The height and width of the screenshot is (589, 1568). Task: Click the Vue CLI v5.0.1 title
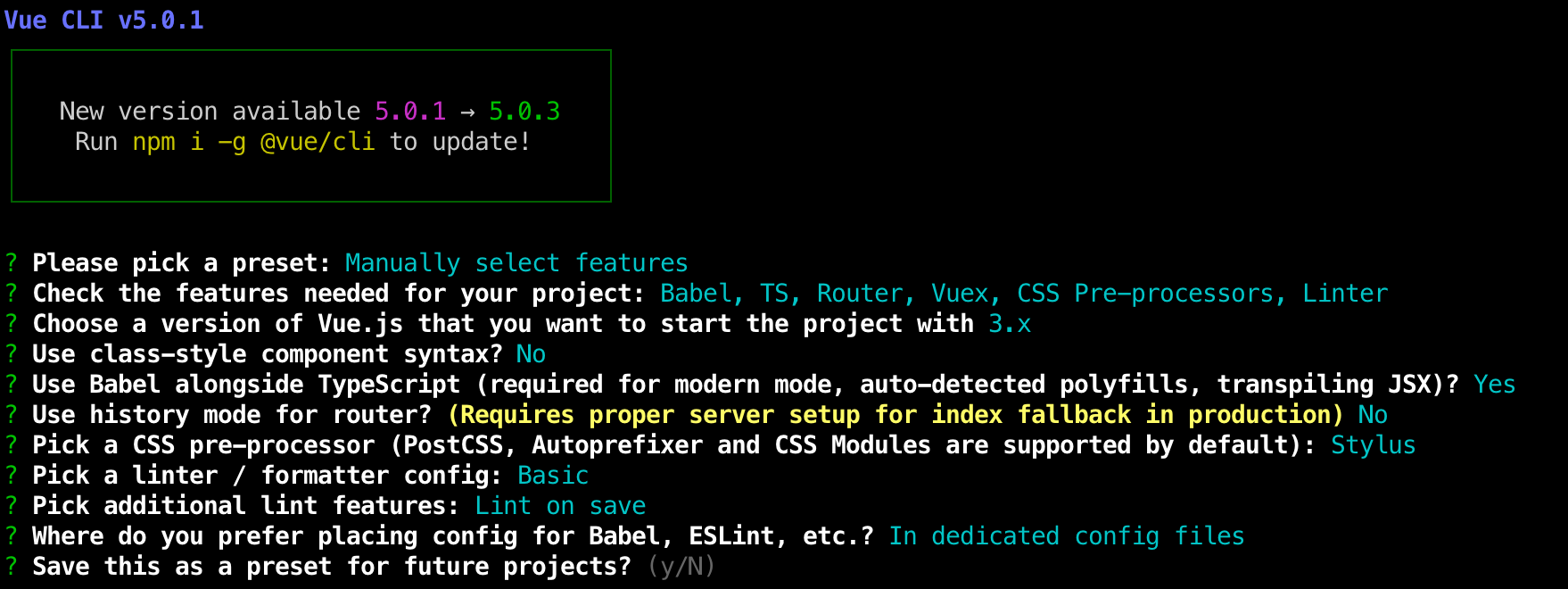(104, 20)
